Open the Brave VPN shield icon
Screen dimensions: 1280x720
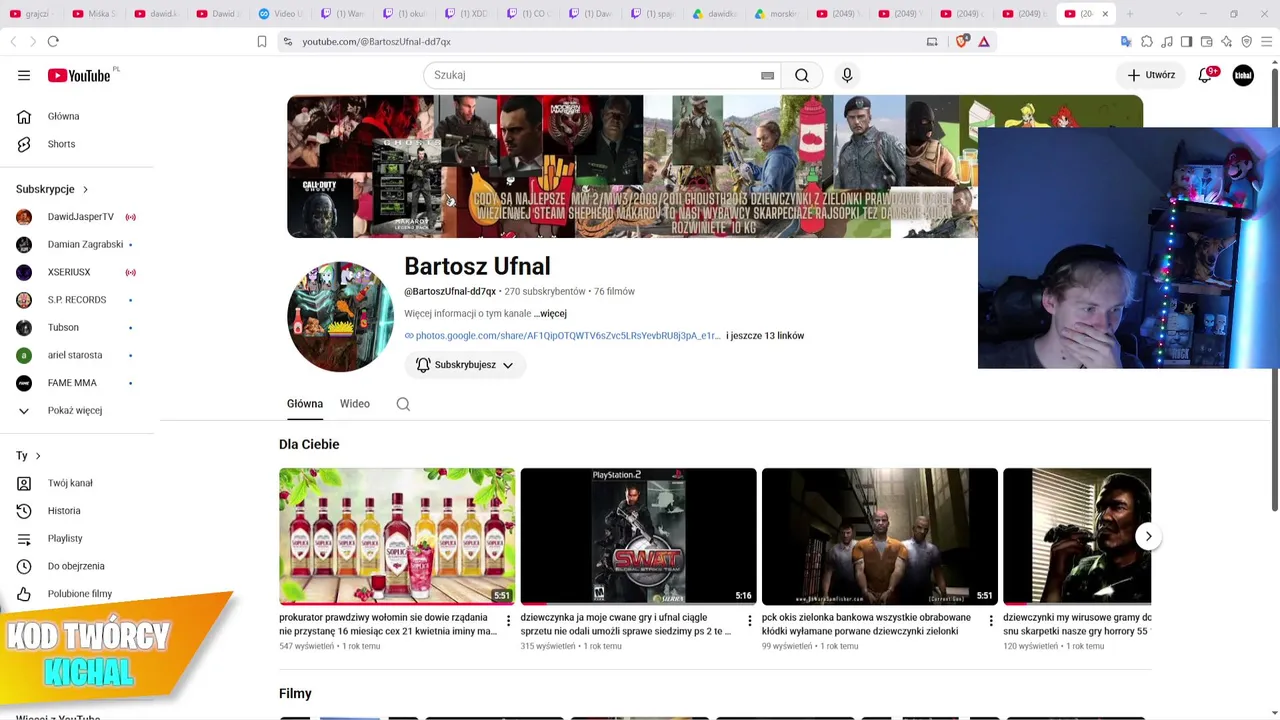pyautogui.click(x=1247, y=41)
